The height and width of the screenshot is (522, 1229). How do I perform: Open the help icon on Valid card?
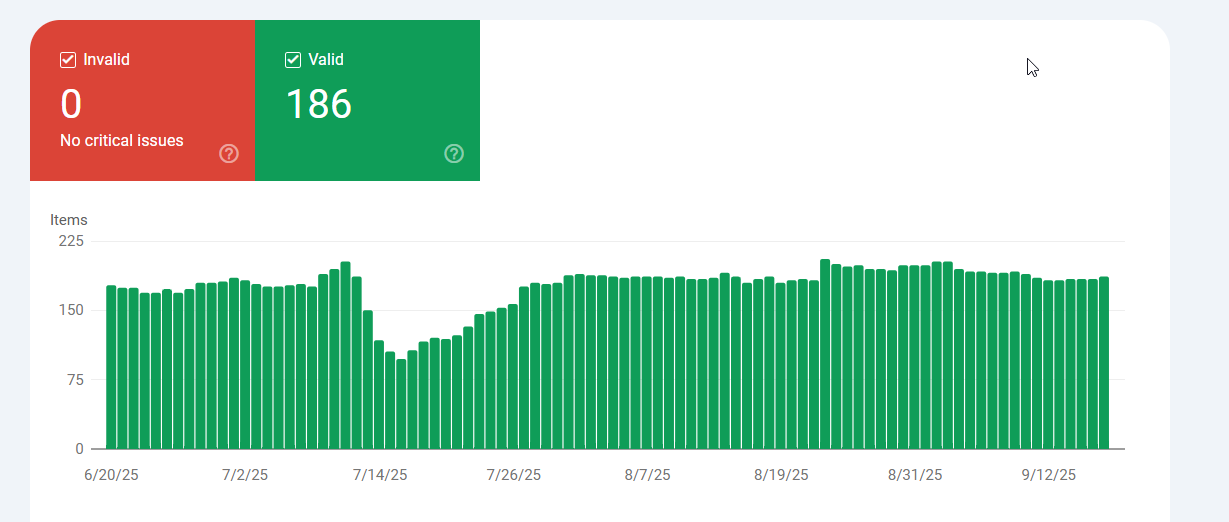tap(454, 153)
